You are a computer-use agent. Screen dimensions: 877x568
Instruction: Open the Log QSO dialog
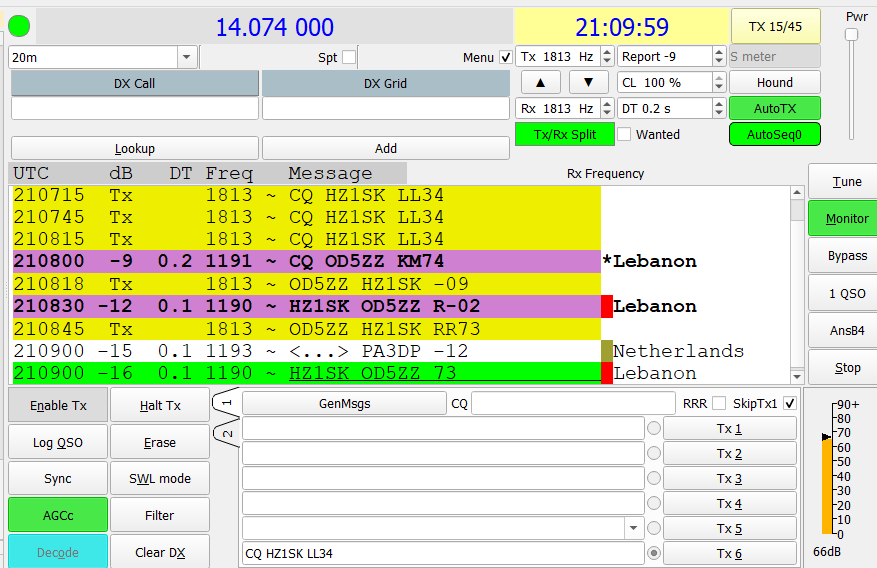point(58,442)
